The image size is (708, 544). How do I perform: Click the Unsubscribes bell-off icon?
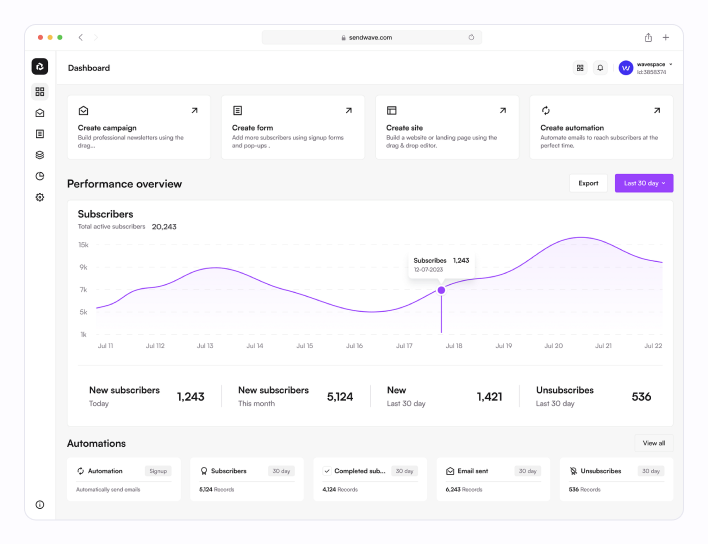click(x=573, y=471)
